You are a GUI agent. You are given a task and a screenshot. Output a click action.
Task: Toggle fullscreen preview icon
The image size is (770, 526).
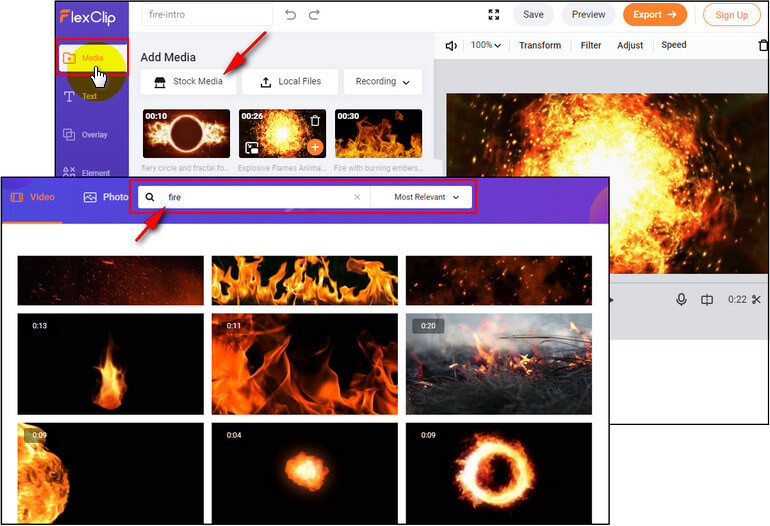(494, 15)
